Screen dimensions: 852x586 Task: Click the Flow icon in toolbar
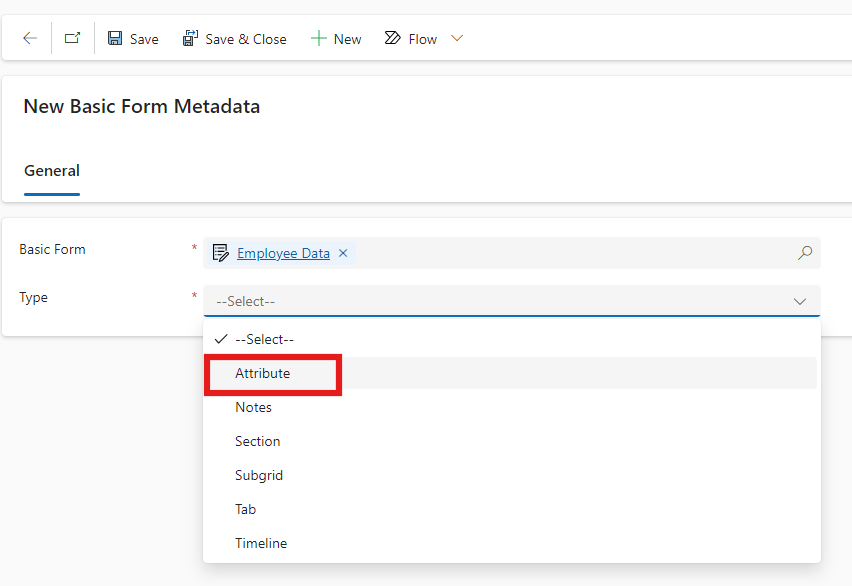point(393,39)
